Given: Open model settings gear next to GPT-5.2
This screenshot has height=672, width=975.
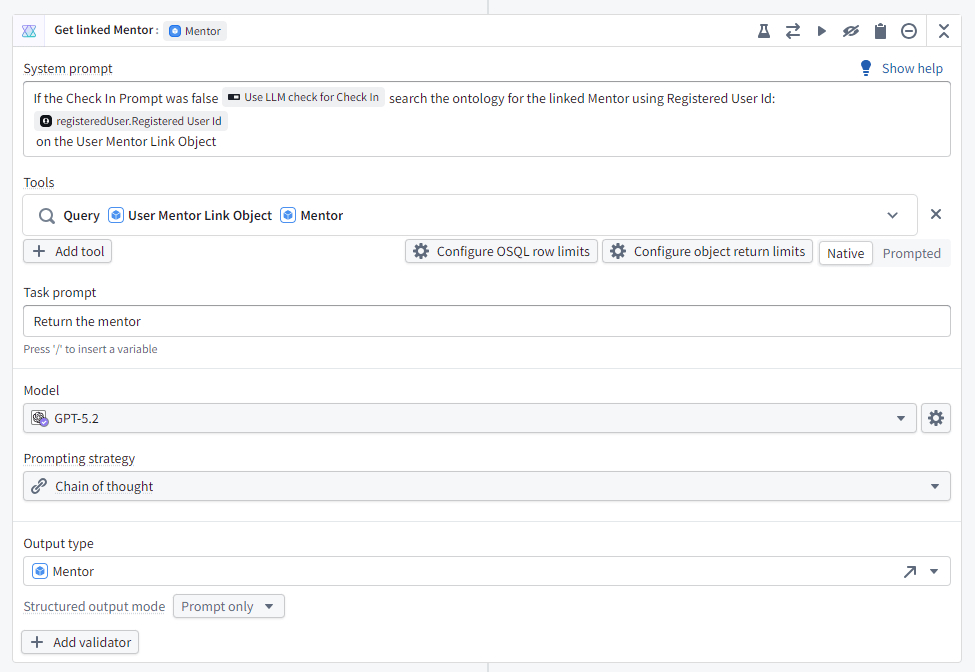Looking at the screenshot, I should point(936,418).
